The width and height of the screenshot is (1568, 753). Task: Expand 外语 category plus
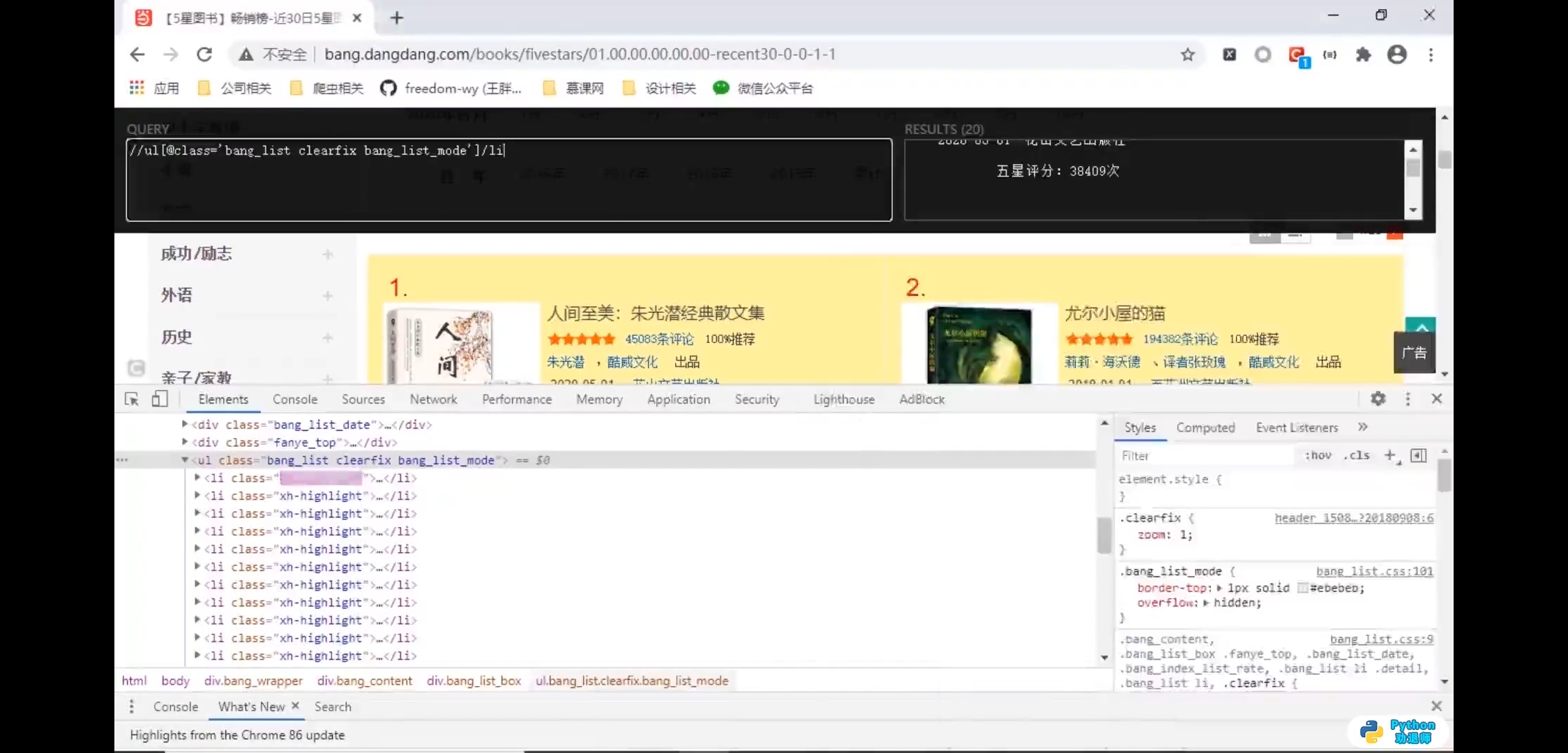[x=328, y=296]
